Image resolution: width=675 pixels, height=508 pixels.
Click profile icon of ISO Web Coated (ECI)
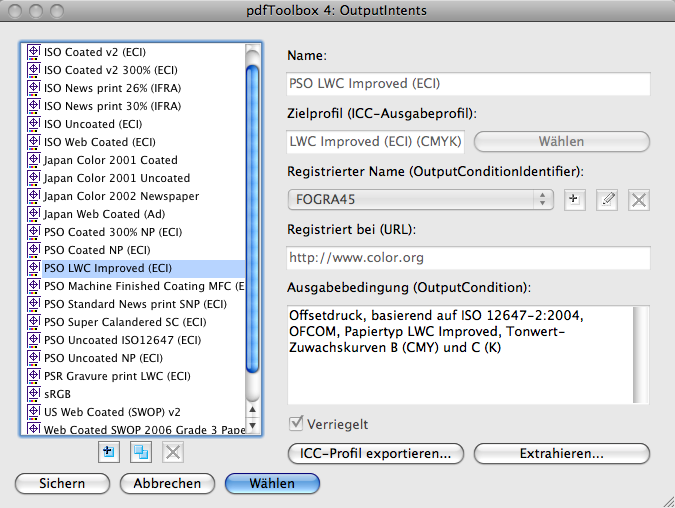[34, 142]
